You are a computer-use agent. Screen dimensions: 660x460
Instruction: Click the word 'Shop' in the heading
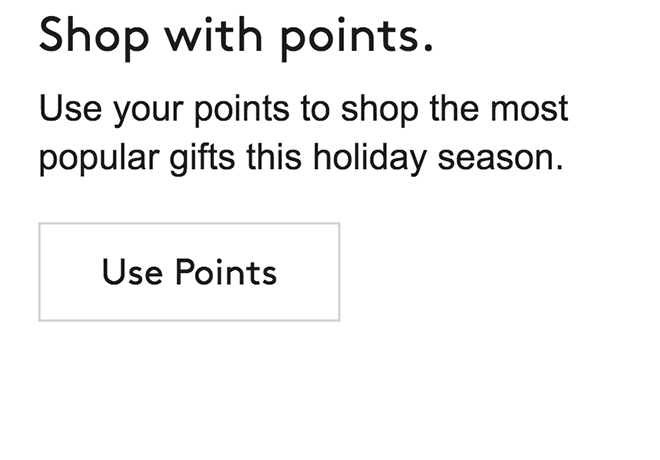pos(89,37)
